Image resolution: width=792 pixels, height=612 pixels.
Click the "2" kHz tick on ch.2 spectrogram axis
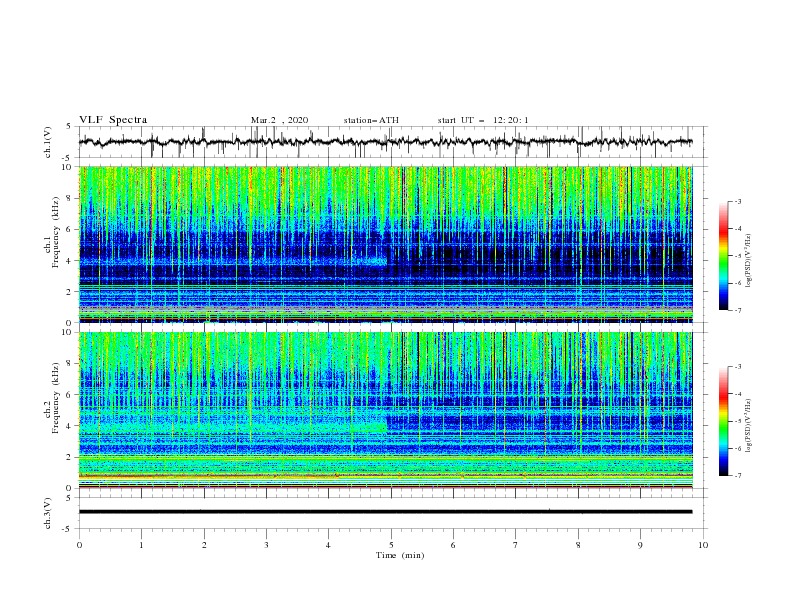70,457
